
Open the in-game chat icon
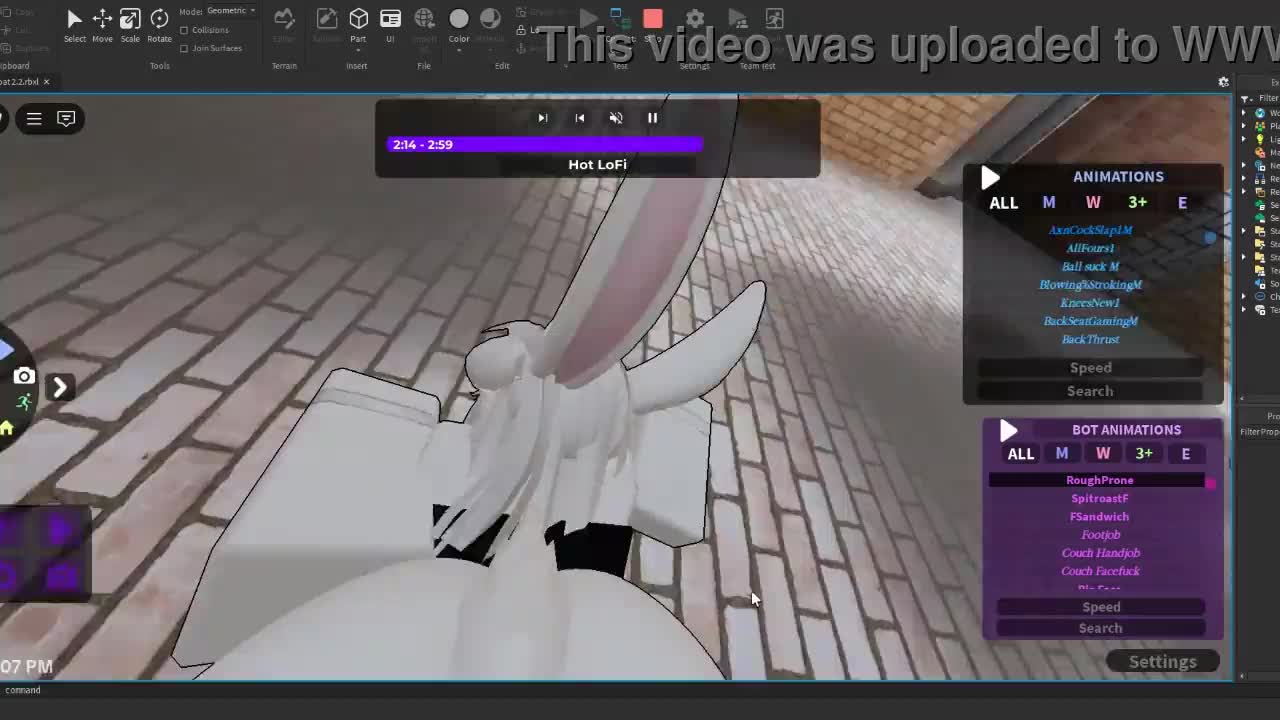pos(66,119)
